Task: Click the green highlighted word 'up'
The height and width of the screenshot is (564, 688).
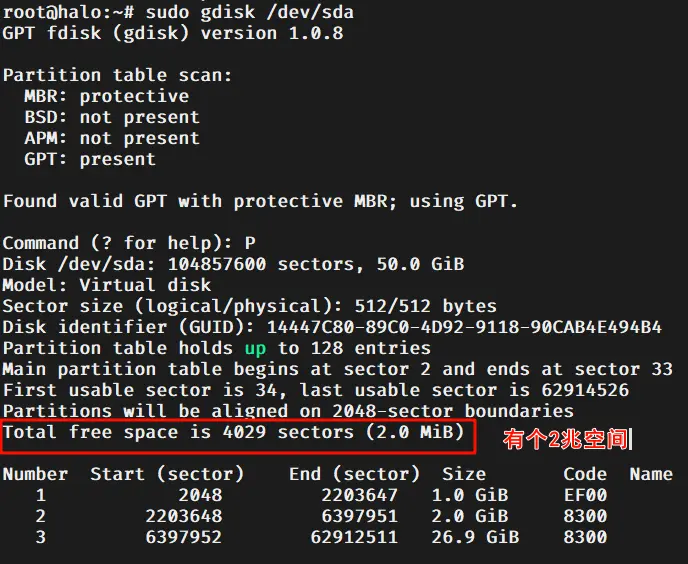Action: click(x=255, y=348)
